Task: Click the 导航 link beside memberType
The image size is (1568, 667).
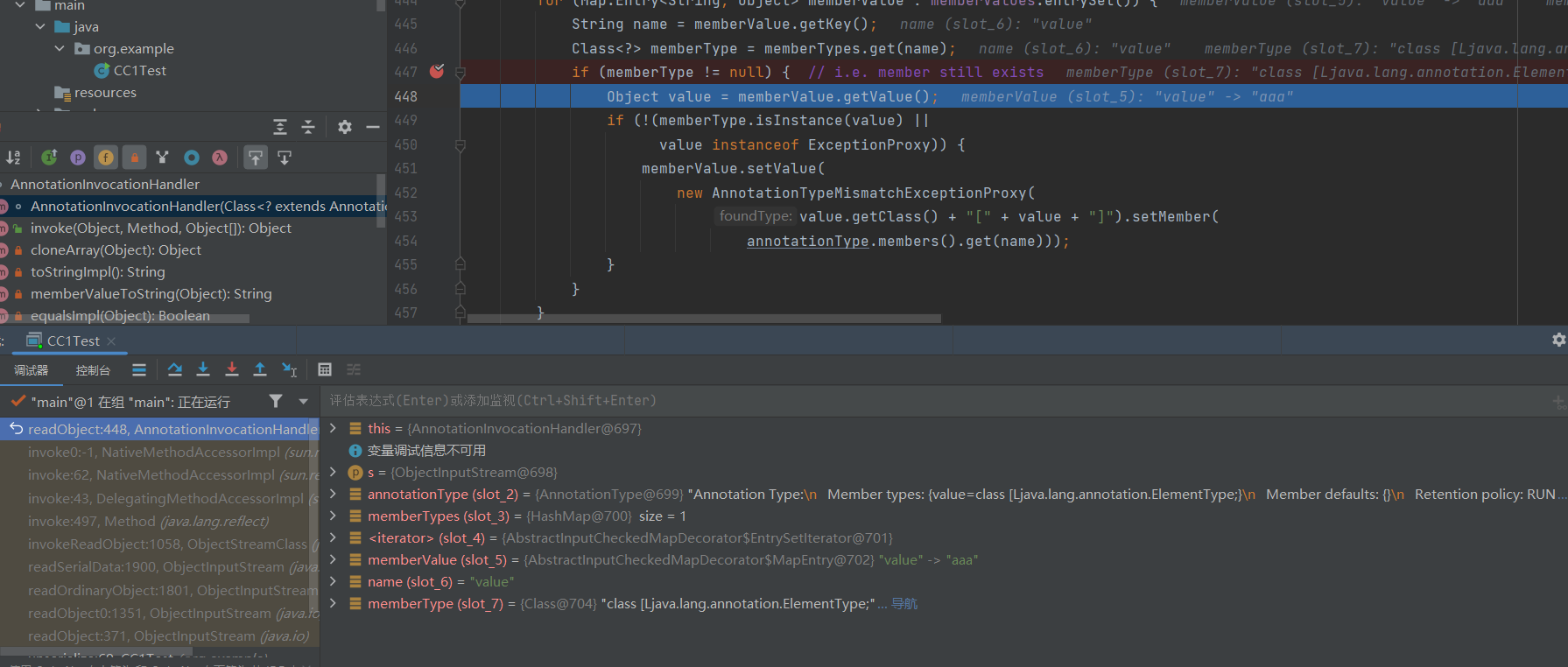Action: 904,604
